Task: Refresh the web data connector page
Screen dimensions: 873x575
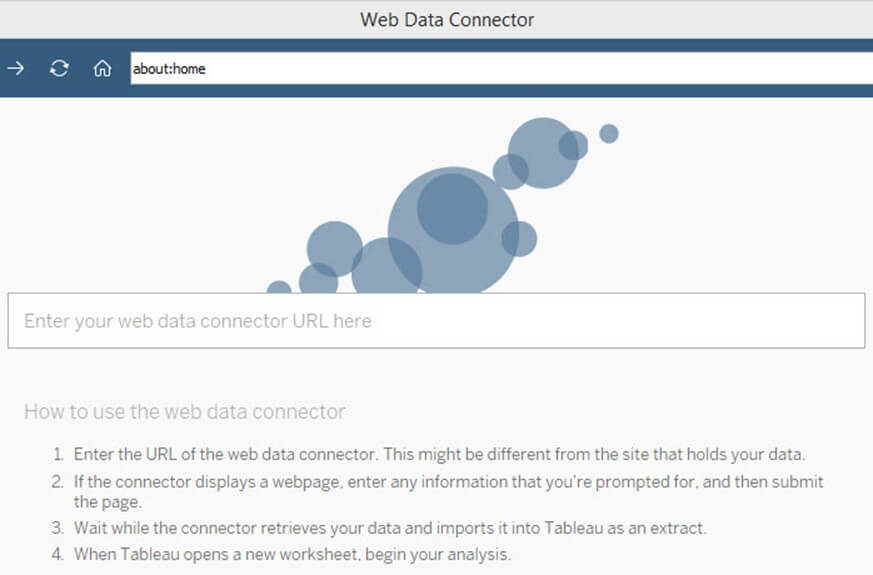Action: [60, 69]
